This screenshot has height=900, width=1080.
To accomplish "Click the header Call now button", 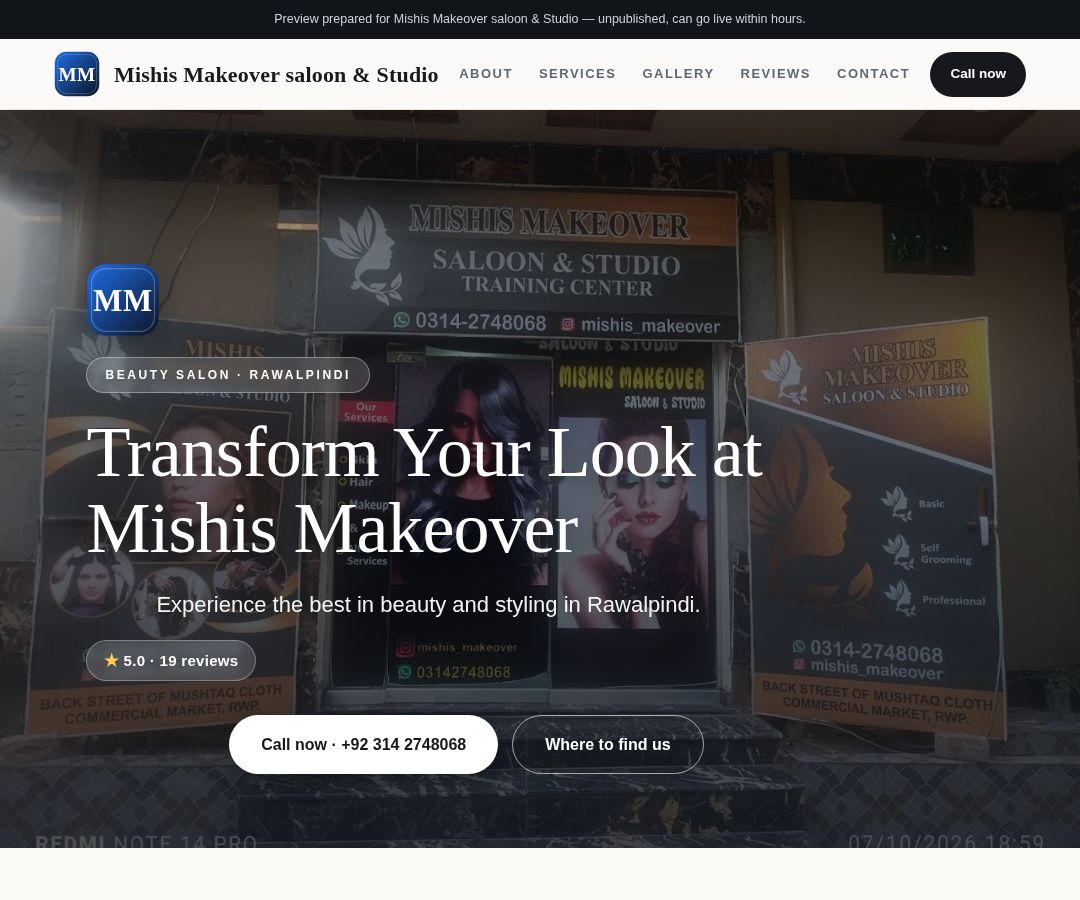I will pos(977,74).
